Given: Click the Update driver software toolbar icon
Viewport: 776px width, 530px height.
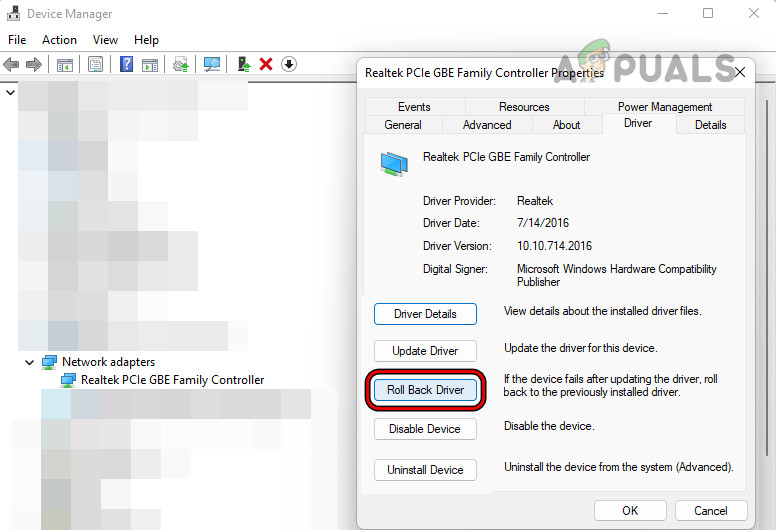Looking at the screenshot, I should (181, 64).
